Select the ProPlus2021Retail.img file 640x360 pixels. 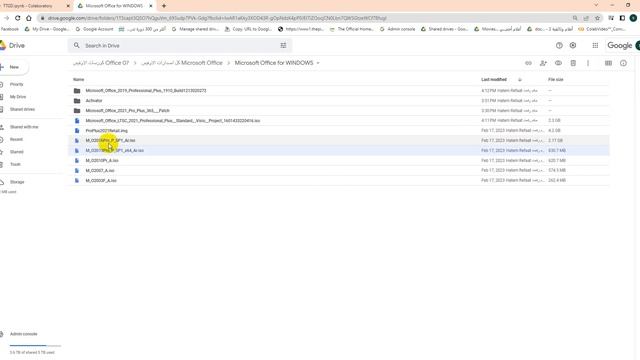(x=339, y=131)
